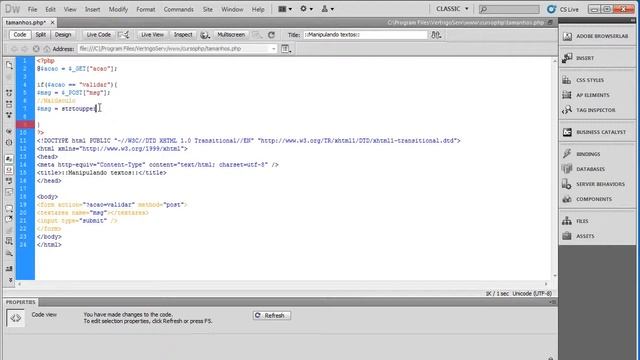This screenshot has width=640, height=360.
Task: Open the Components panel
Action: (x=597, y=199)
